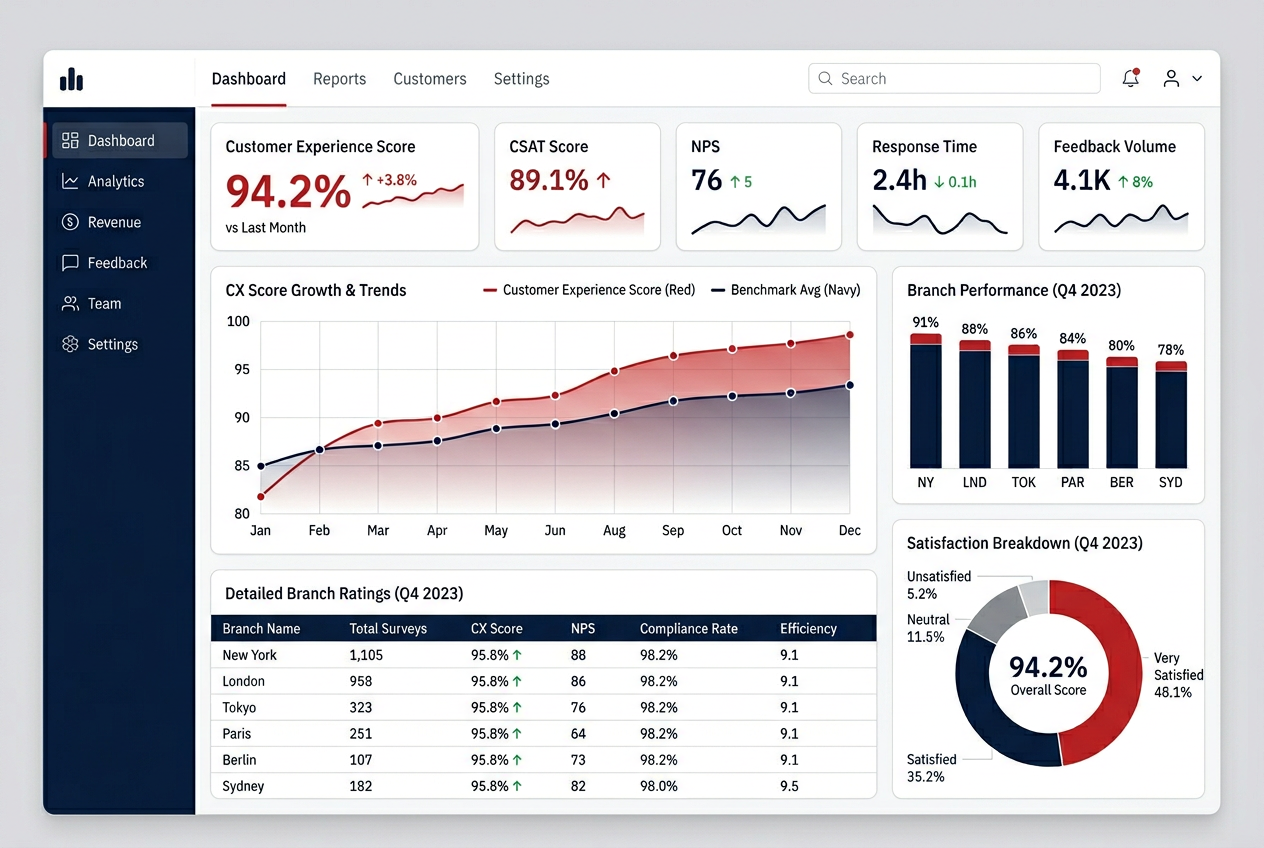1264x848 pixels.
Task: Click the 80% label above BER bar
Action: [x=1122, y=346]
